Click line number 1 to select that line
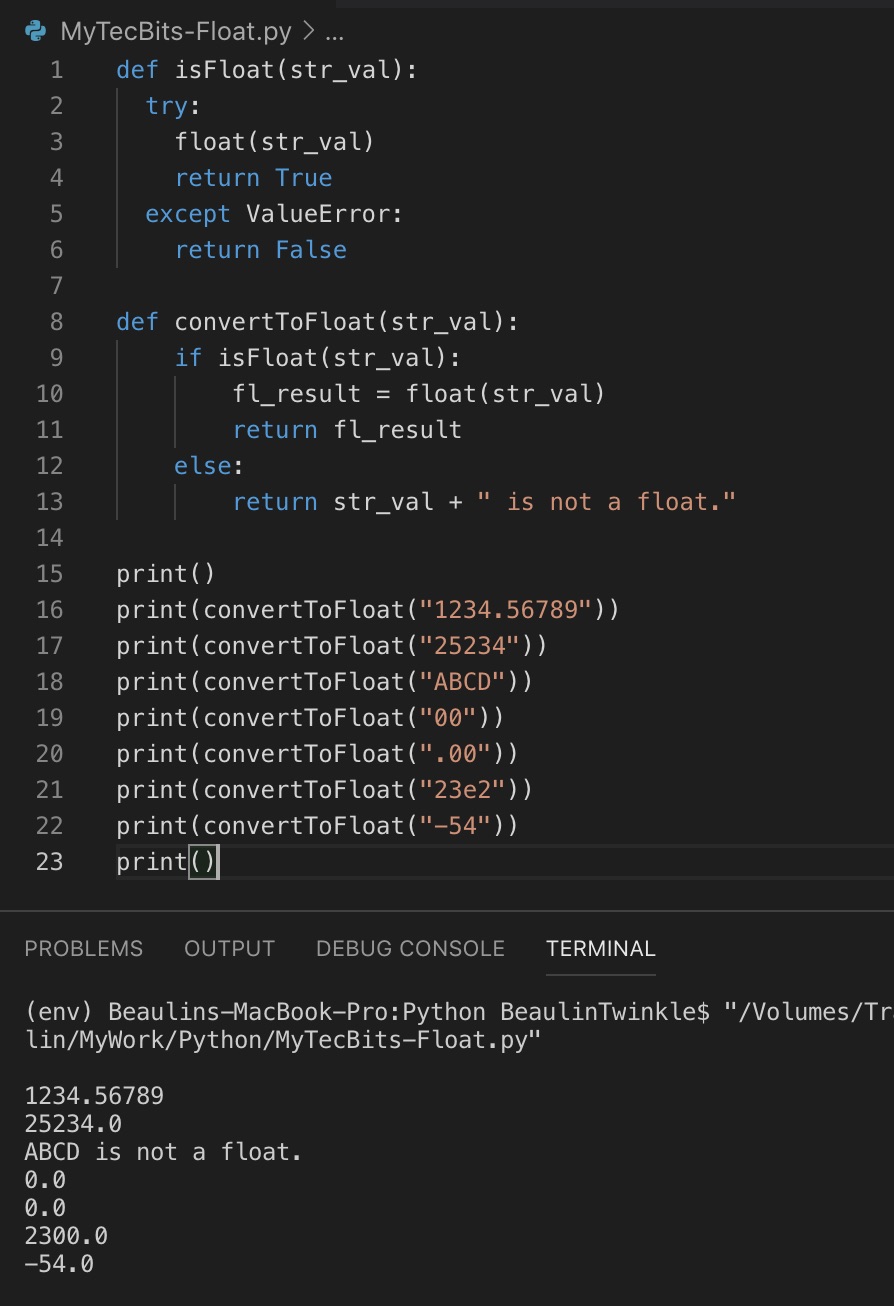Image resolution: width=894 pixels, height=1306 pixels. coord(56,69)
